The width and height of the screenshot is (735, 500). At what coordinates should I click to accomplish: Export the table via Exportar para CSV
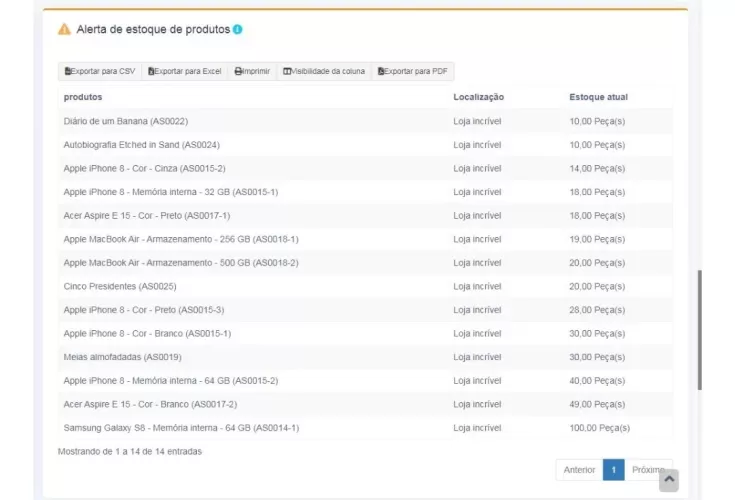point(100,72)
